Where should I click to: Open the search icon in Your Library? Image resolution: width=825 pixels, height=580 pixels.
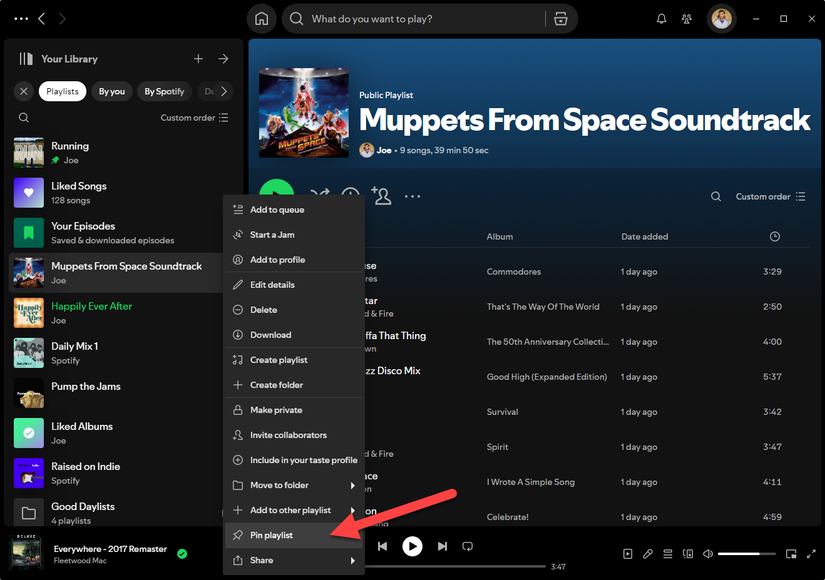click(x=24, y=116)
